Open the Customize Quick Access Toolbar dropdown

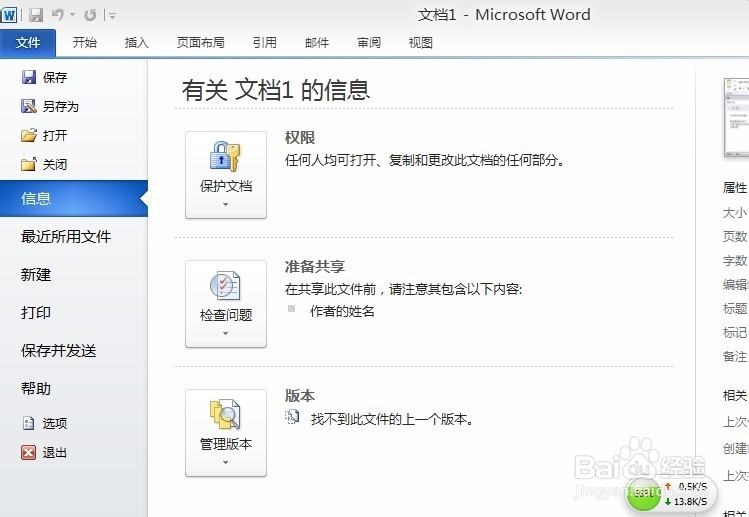click(112, 16)
